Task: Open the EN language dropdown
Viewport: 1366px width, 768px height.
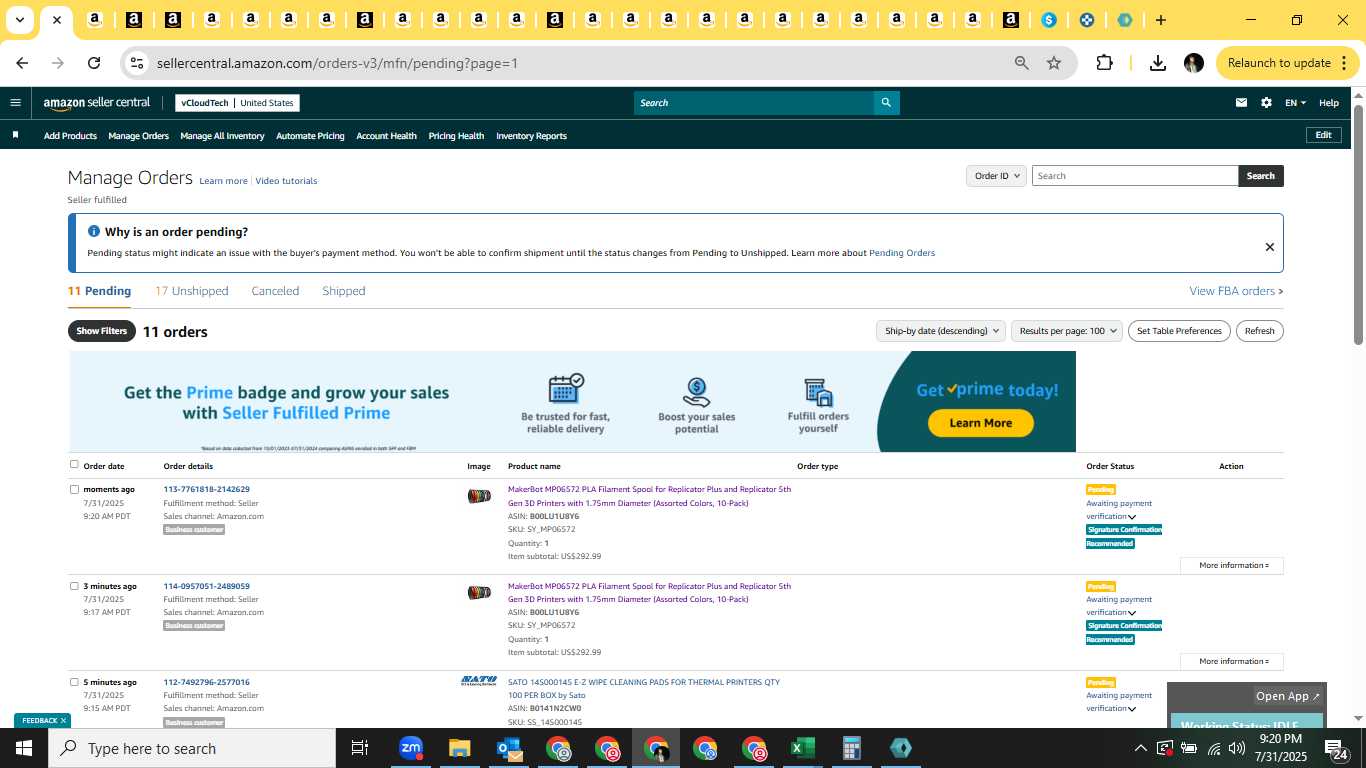Action: pyautogui.click(x=1295, y=103)
